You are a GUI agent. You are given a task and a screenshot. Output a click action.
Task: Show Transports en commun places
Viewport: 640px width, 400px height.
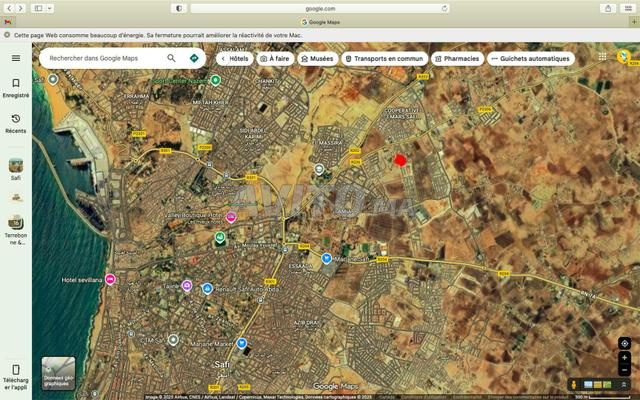click(384, 59)
